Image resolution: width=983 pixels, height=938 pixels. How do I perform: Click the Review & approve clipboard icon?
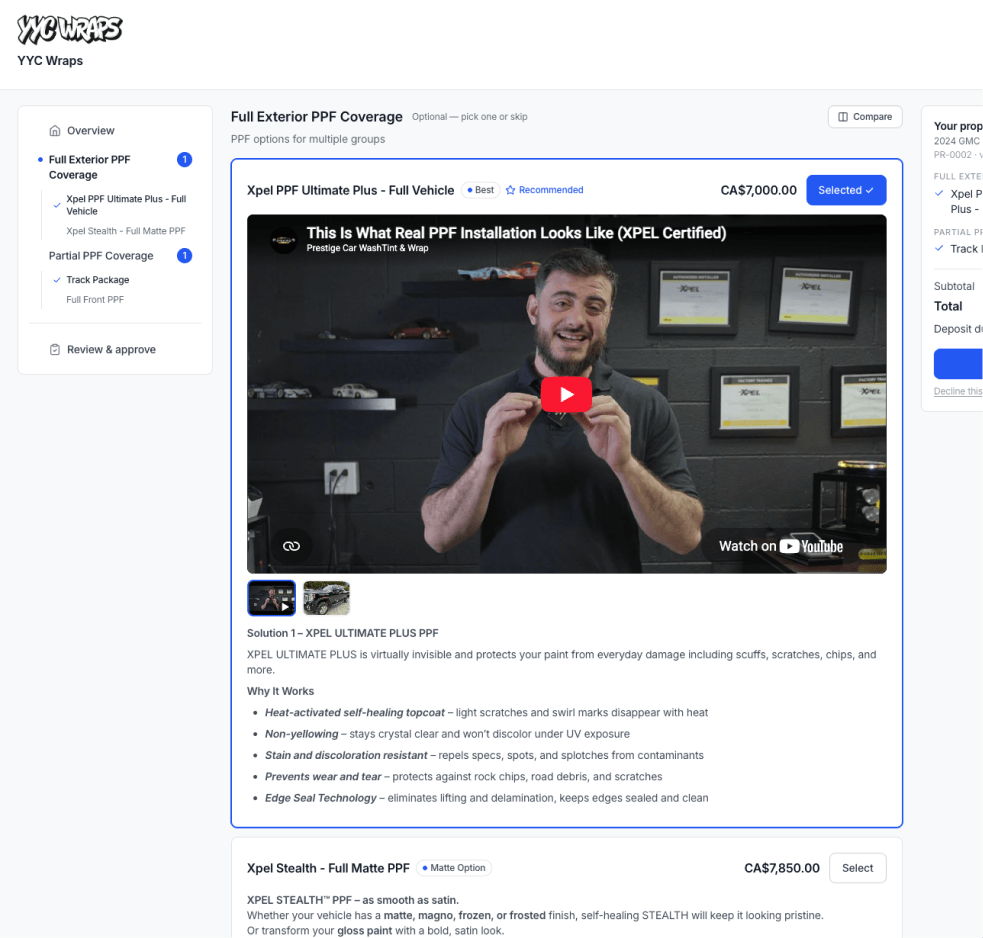point(55,349)
